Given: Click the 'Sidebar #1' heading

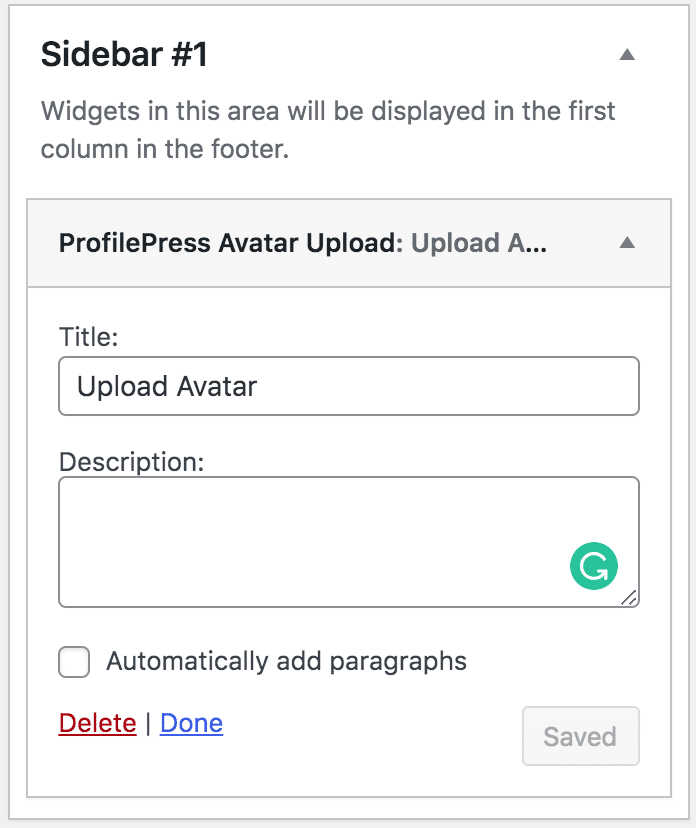Looking at the screenshot, I should point(124,54).
